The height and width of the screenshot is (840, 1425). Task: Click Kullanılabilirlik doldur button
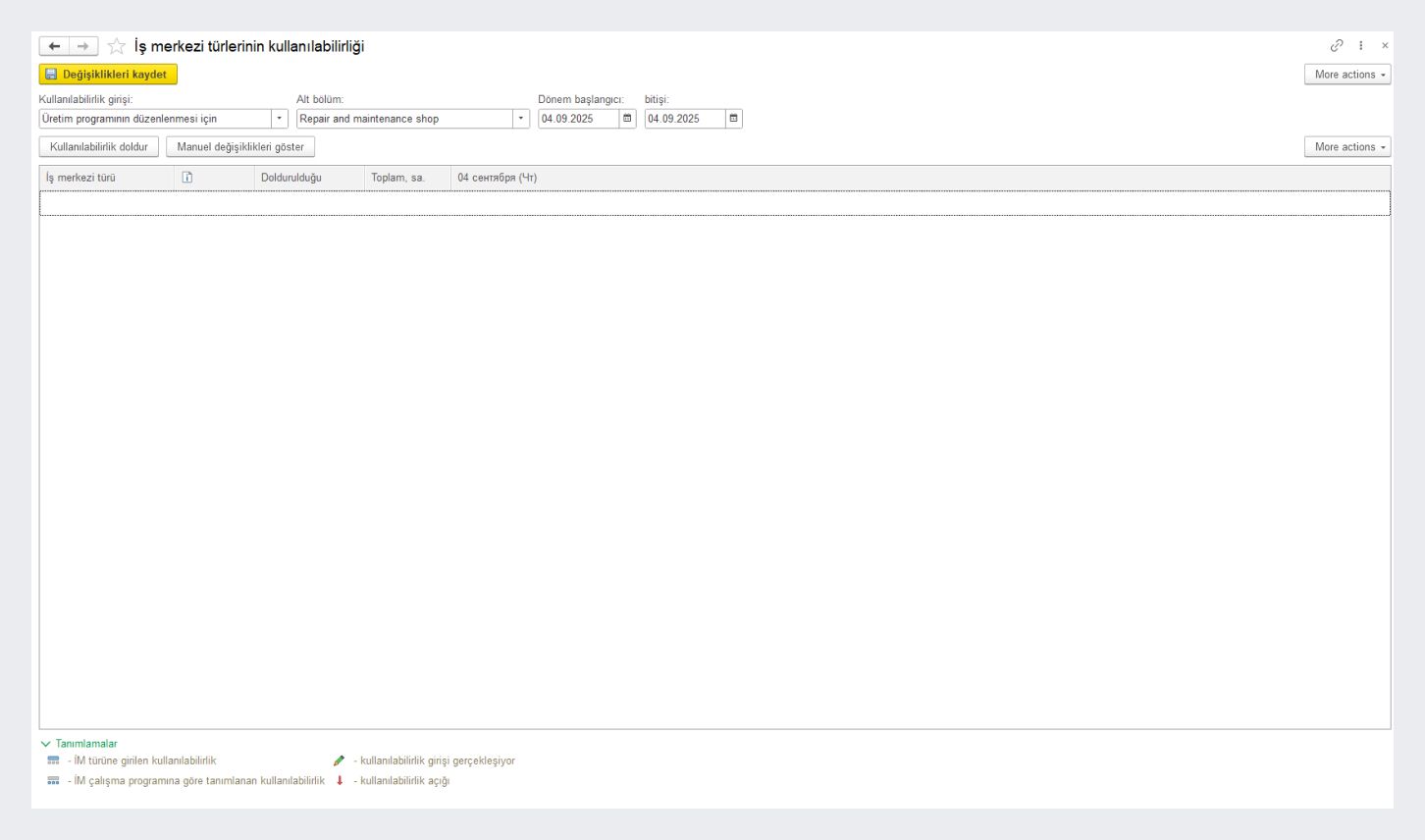(98, 147)
